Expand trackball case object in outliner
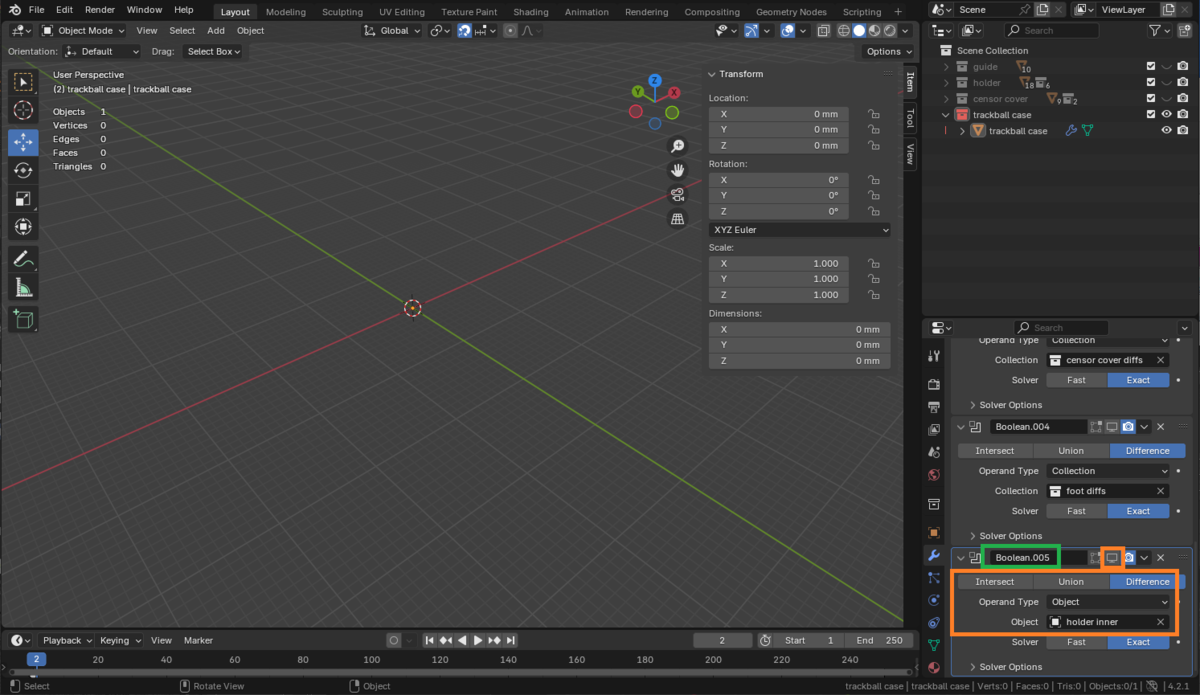 [x=962, y=131]
